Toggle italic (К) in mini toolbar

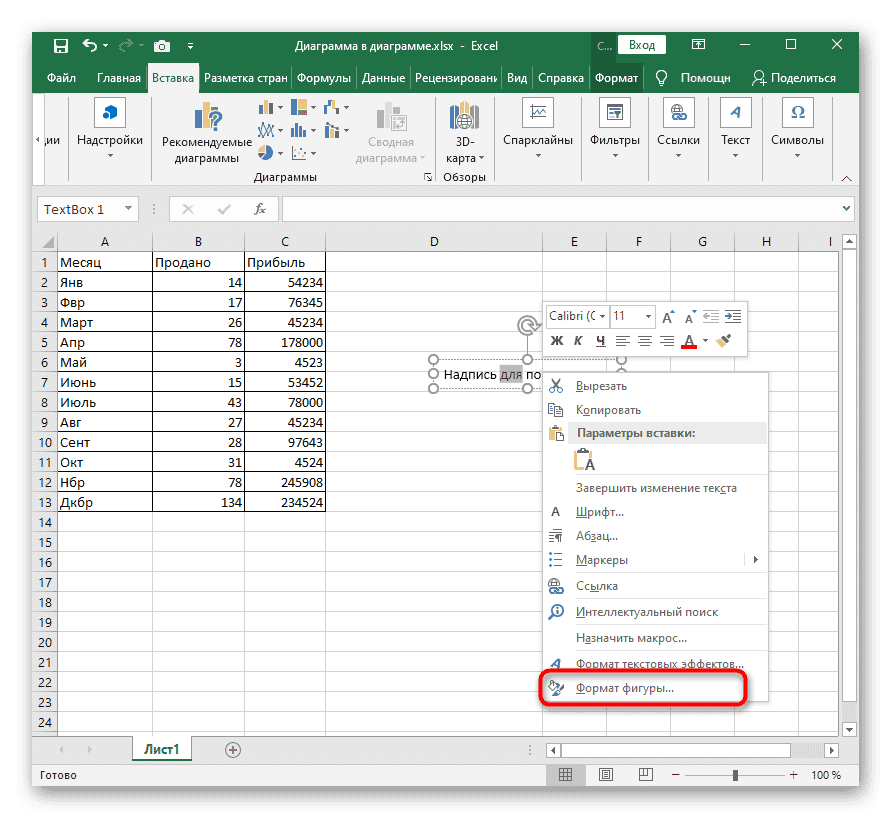point(579,341)
